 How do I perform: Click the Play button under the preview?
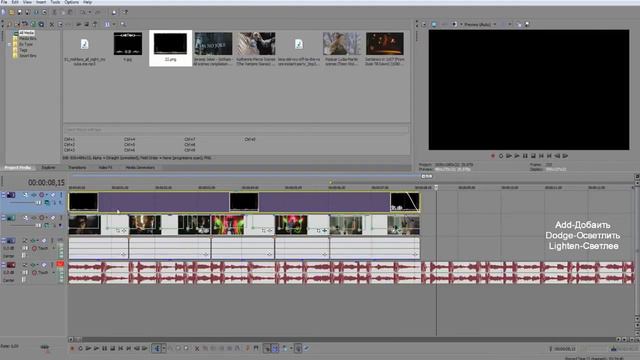(x=517, y=156)
